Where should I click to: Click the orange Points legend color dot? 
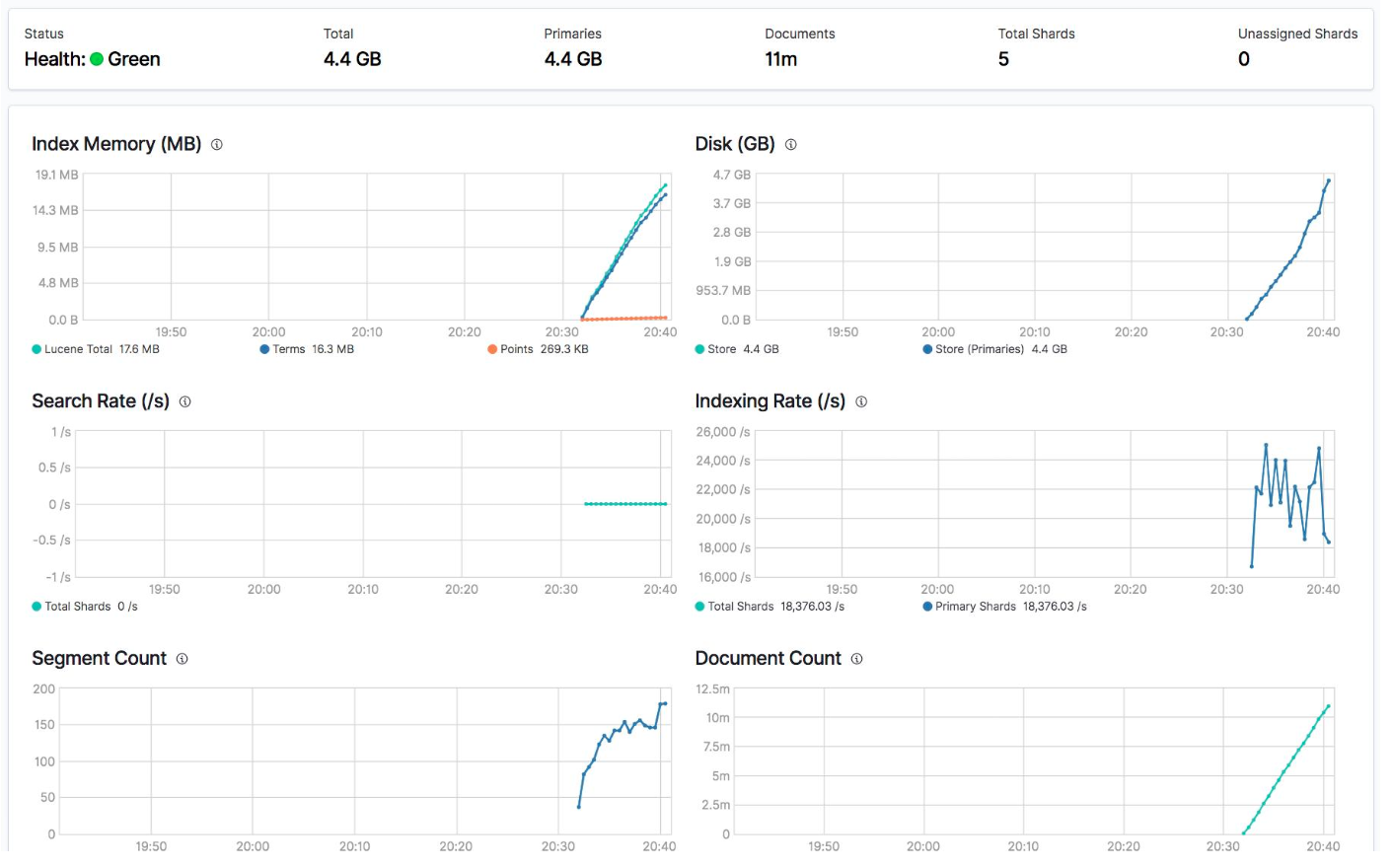tap(492, 349)
